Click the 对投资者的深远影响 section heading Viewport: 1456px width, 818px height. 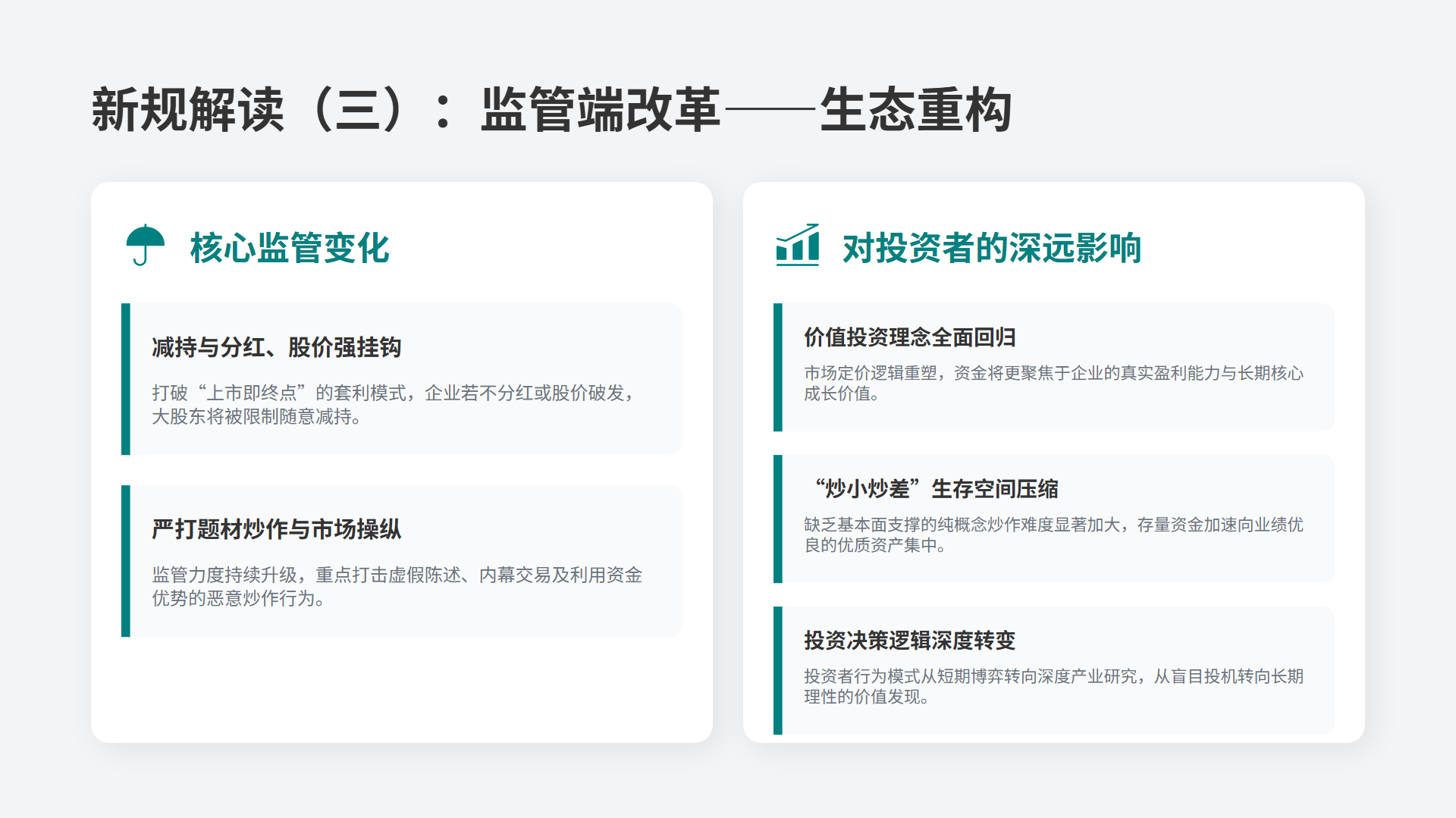click(992, 248)
